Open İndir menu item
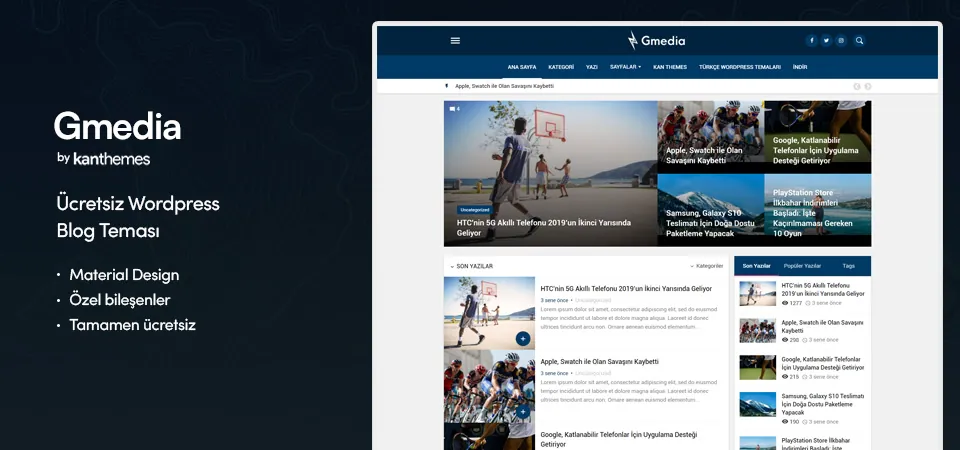Screen dimensions: 960x450 800,67
